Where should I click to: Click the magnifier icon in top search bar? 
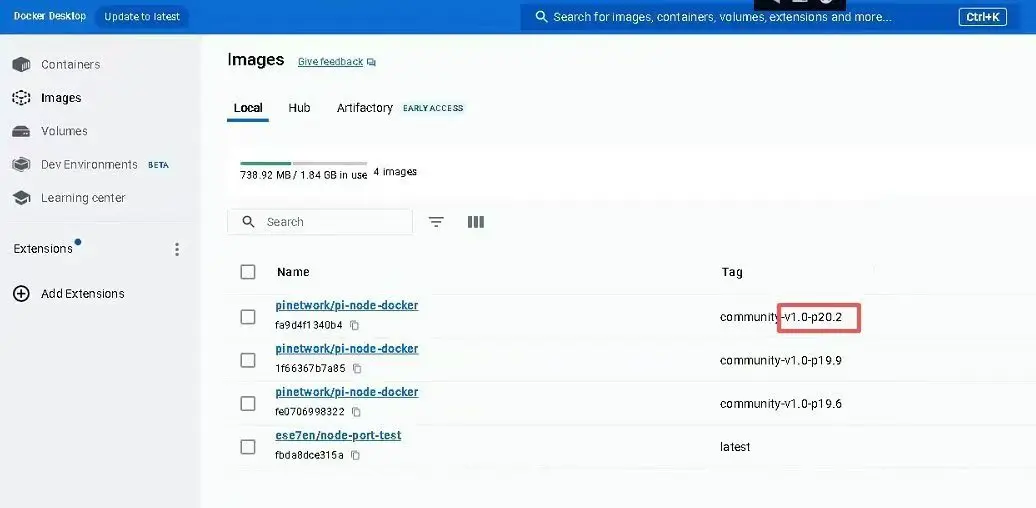(x=541, y=17)
